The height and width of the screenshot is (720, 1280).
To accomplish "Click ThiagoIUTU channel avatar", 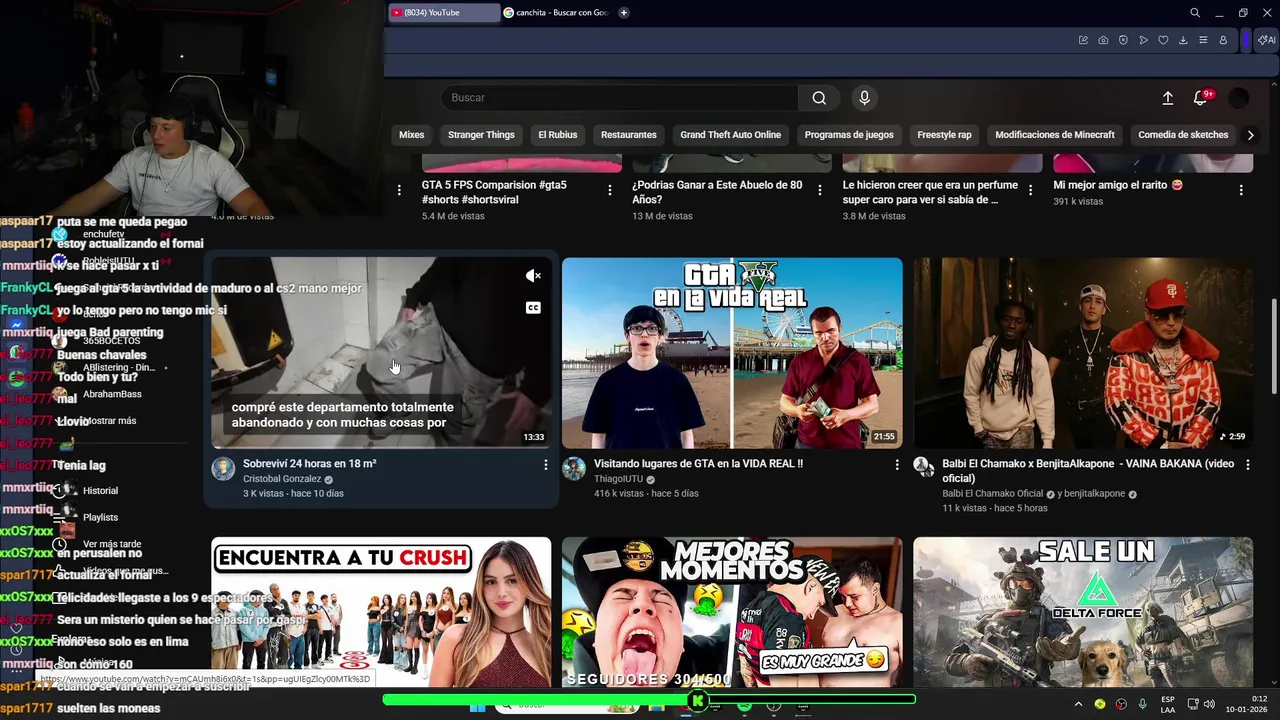I will 574,469.
